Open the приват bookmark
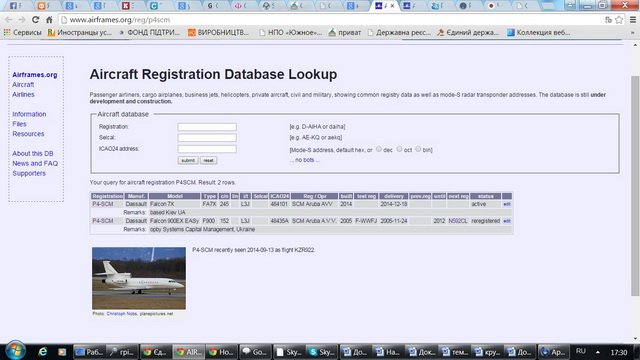 345,32
